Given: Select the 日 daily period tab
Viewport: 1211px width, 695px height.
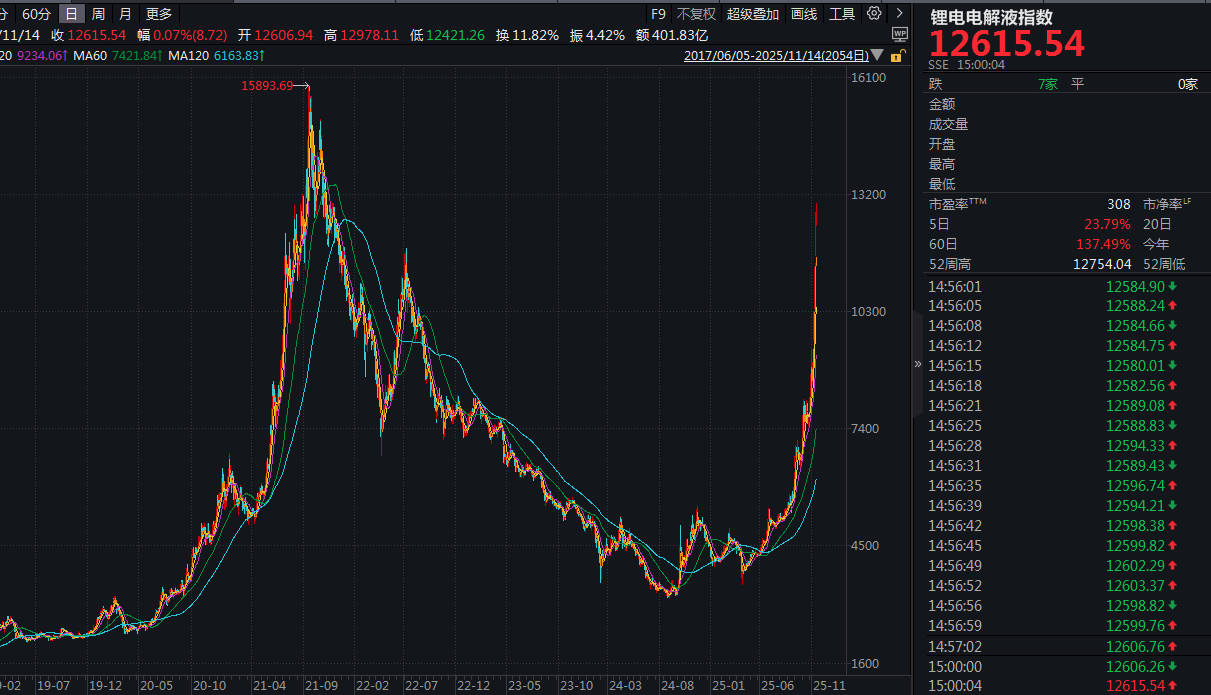Looking at the screenshot, I should click(72, 14).
